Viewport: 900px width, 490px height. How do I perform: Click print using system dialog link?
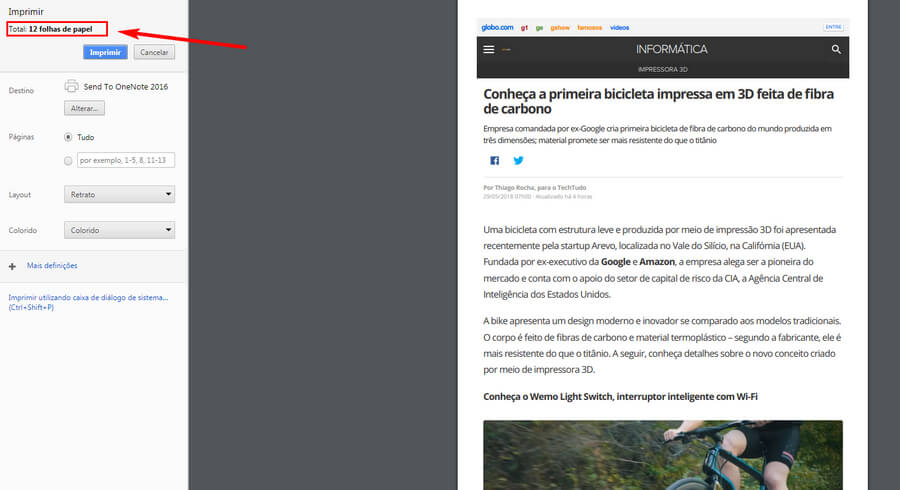(x=88, y=298)
